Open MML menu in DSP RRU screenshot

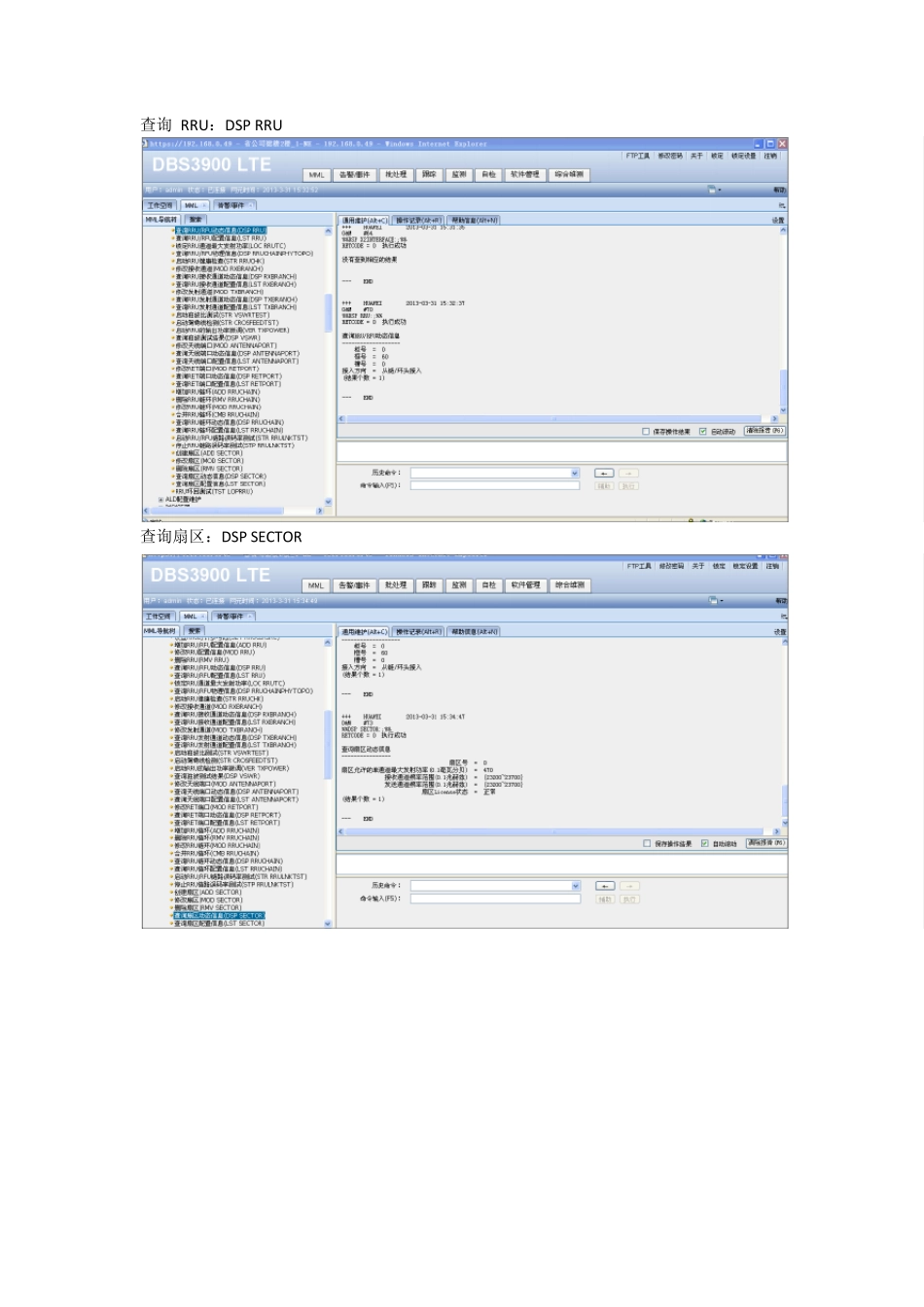click(x=317, y=175)
